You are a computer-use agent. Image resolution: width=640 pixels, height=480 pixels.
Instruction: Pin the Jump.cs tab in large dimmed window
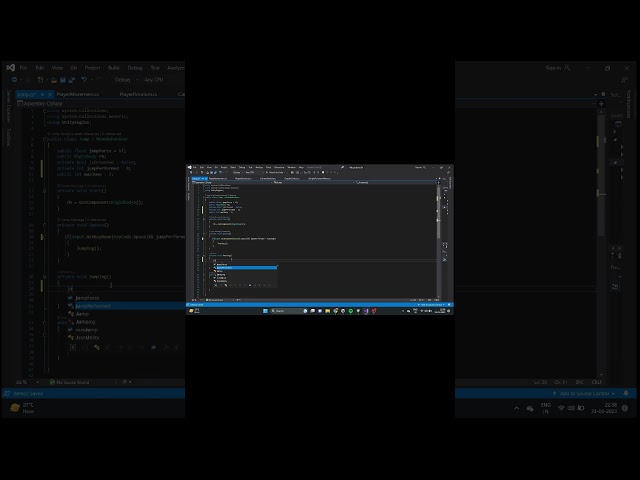42,94
